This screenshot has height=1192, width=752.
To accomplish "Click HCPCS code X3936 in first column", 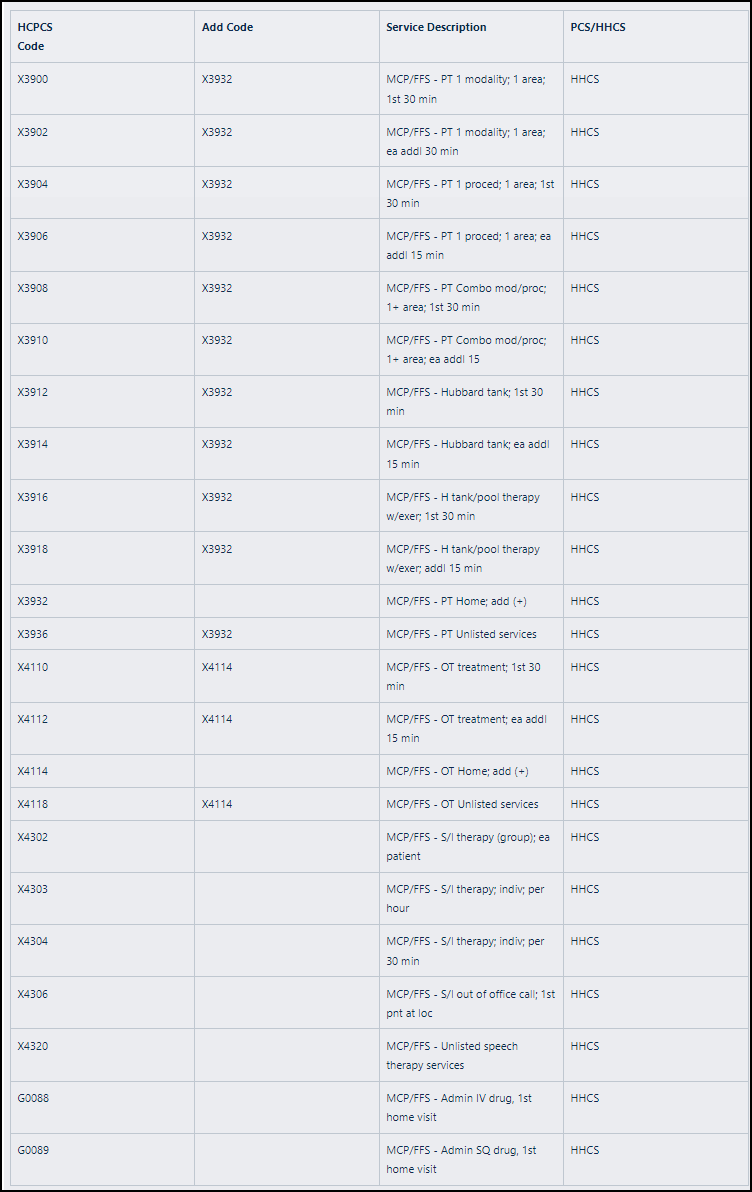I will coord(33,635).
